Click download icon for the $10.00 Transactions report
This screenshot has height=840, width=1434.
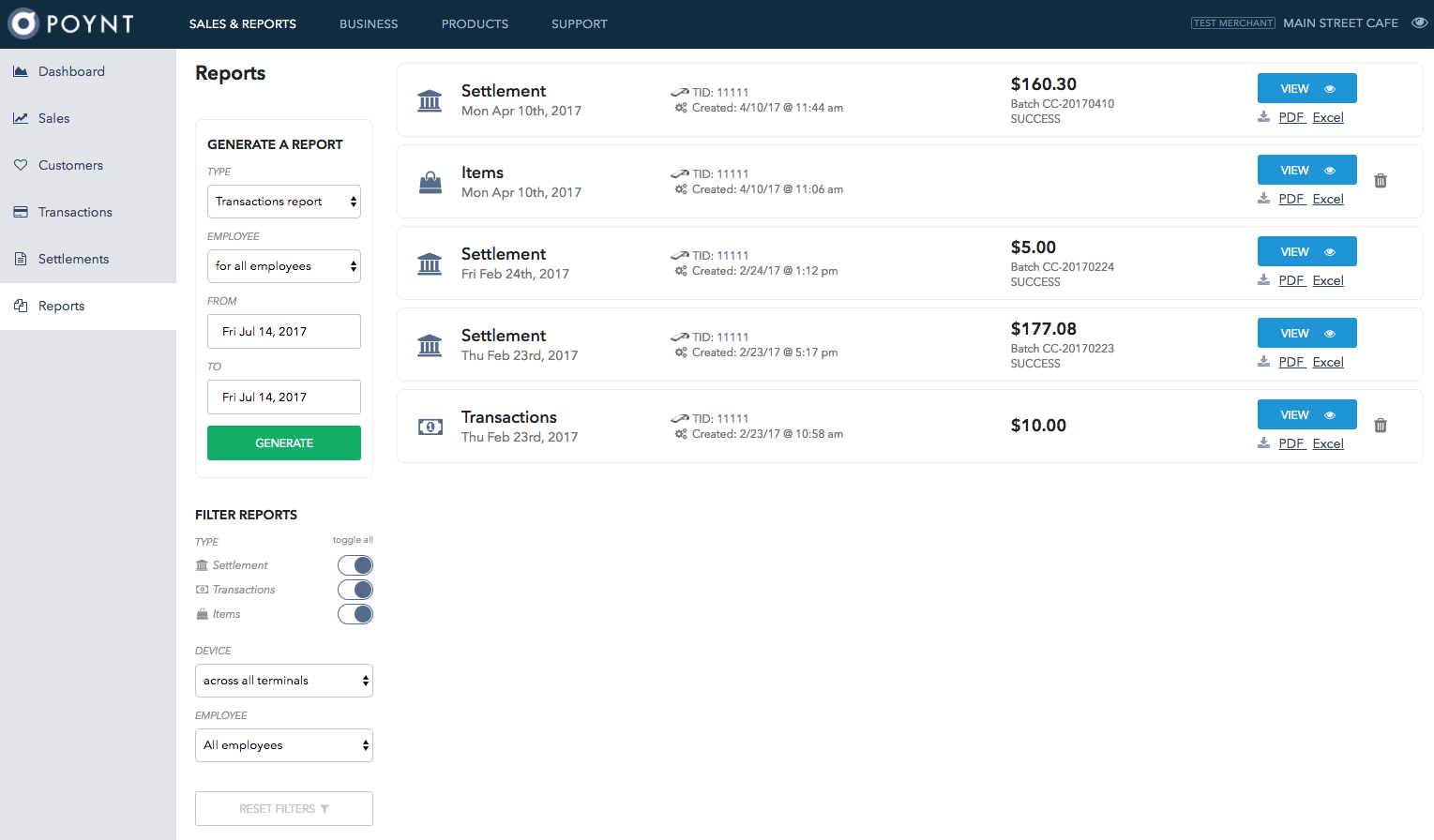[x=1264, y=443]
